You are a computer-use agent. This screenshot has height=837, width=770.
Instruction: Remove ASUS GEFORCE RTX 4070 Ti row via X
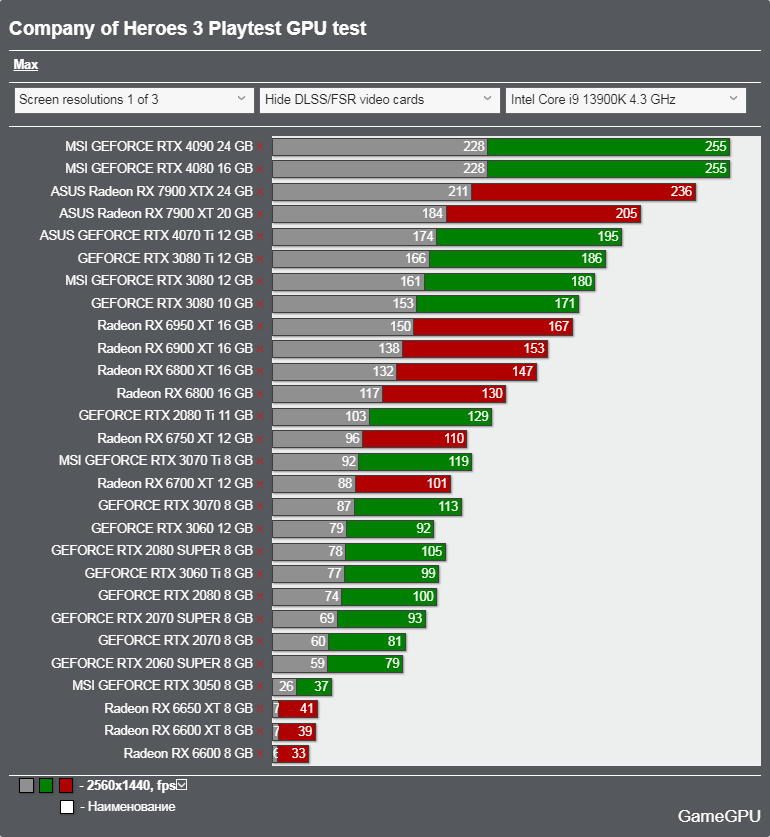260,236
